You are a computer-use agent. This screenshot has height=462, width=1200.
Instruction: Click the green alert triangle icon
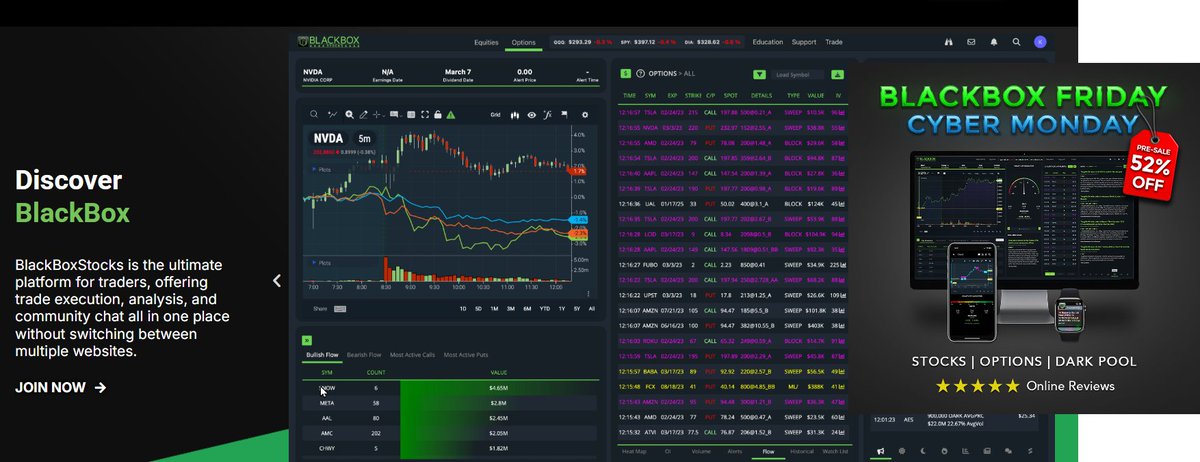pos(451,115)
